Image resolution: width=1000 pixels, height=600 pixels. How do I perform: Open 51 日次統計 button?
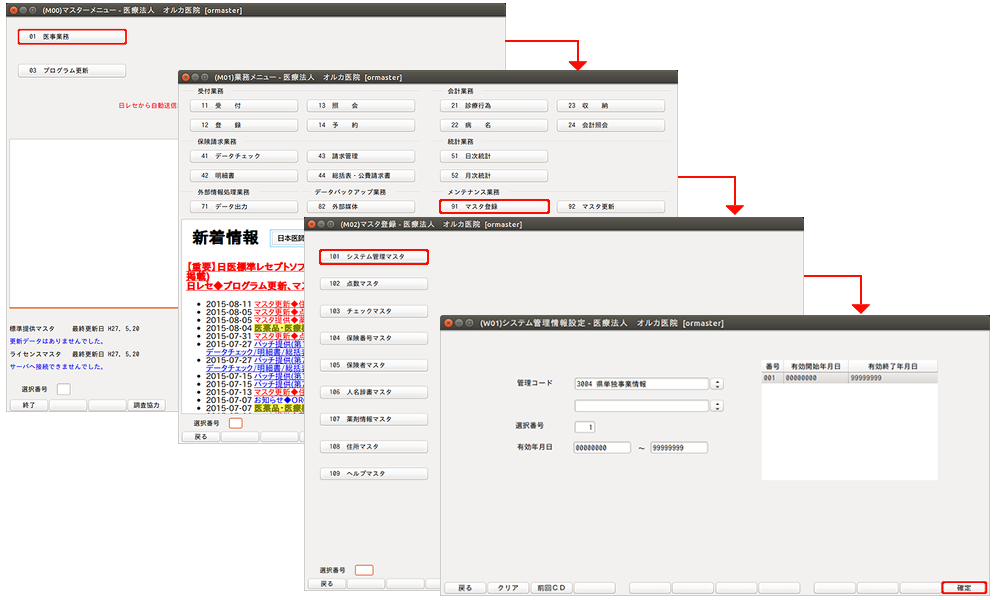click(494, 156)
